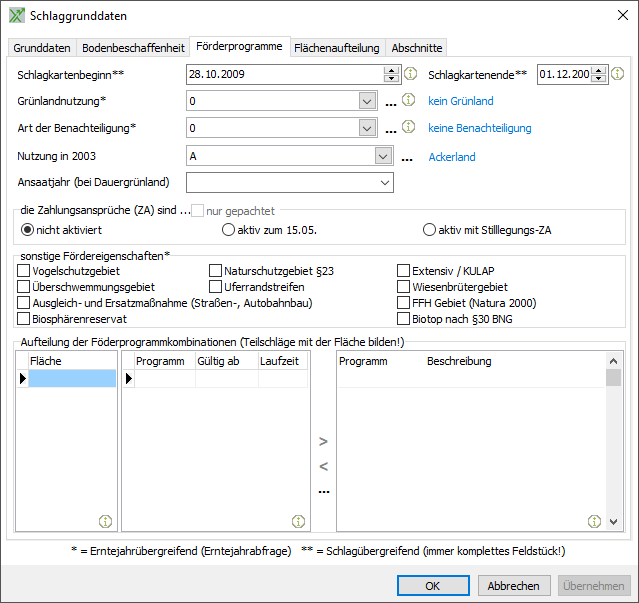Click the right arrow to add program
The width and height of the screenshot is (639, 603).
323,441
